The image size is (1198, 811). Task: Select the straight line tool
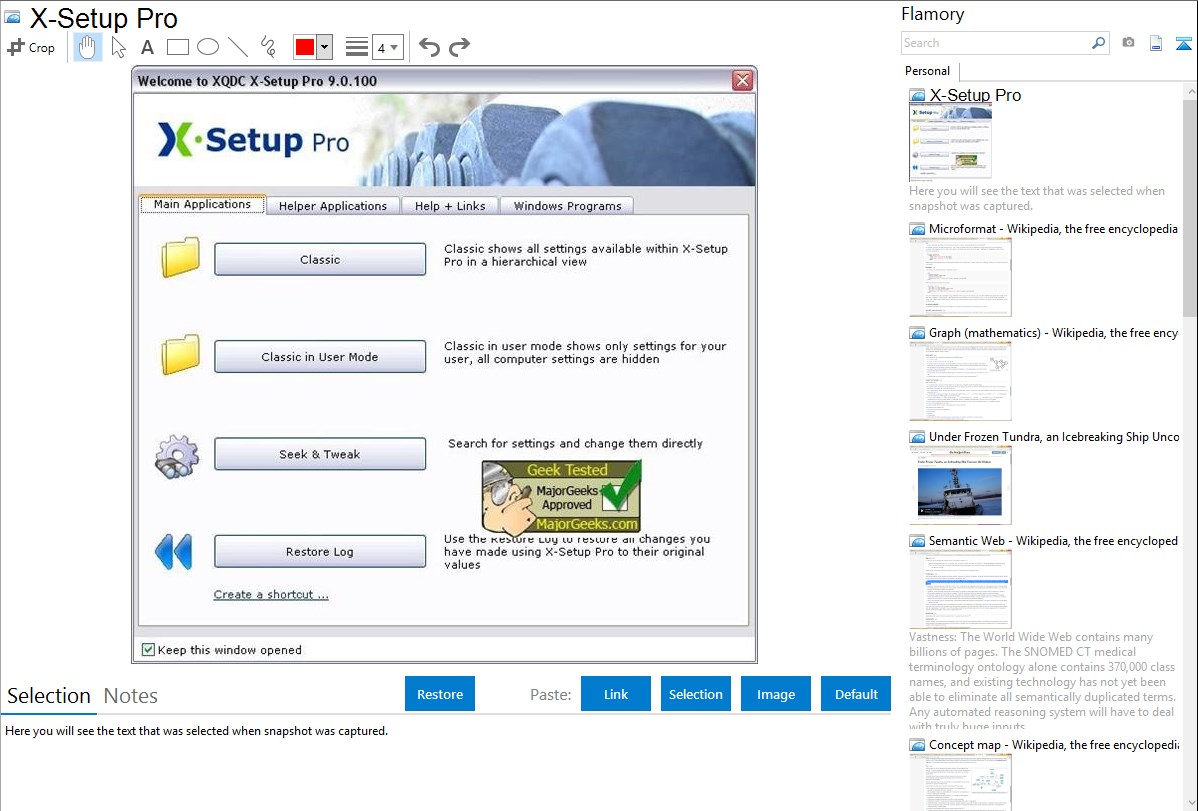pyautogui.click(x=238, y=47)
